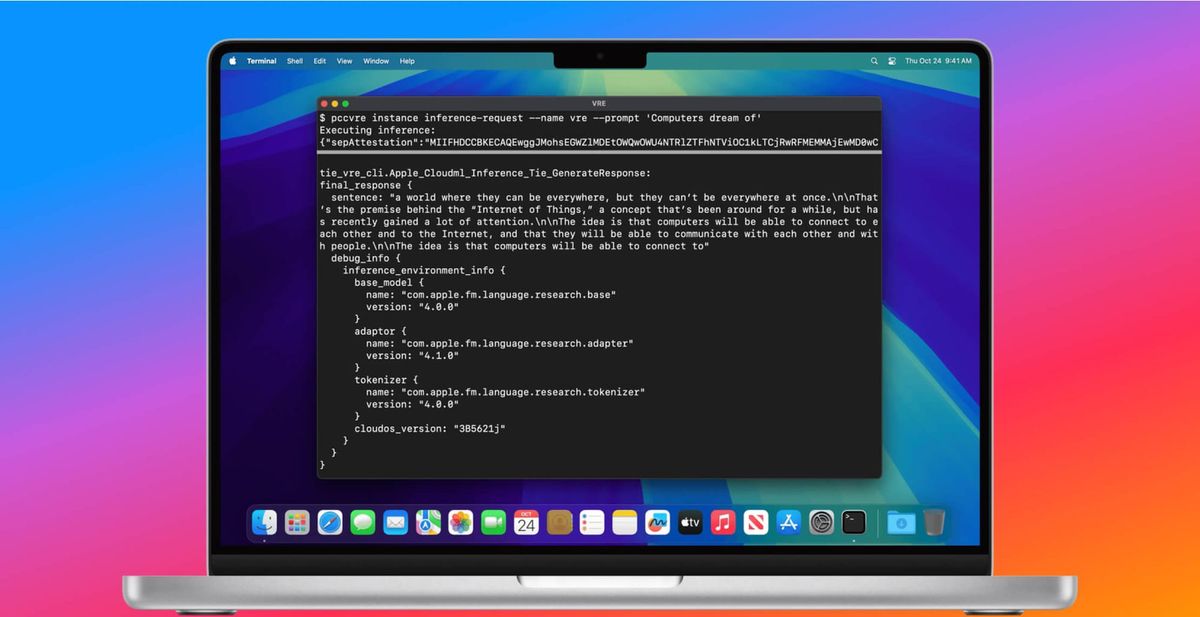
Task: Click the VRE window title
Action: click(x=599, y=103)
